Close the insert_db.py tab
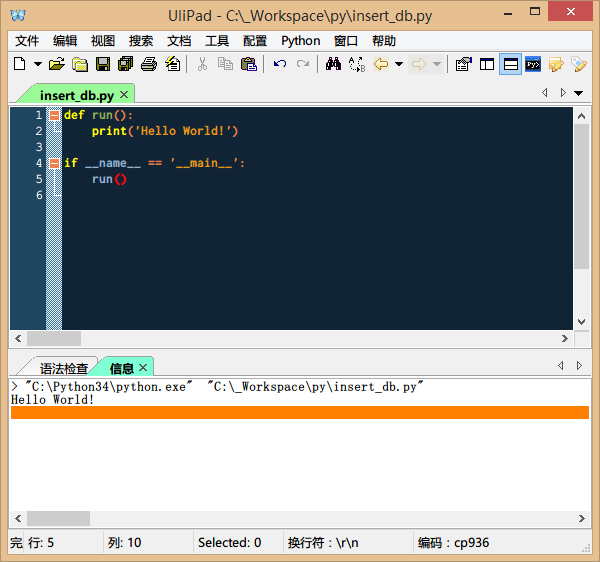 [124, 94]
